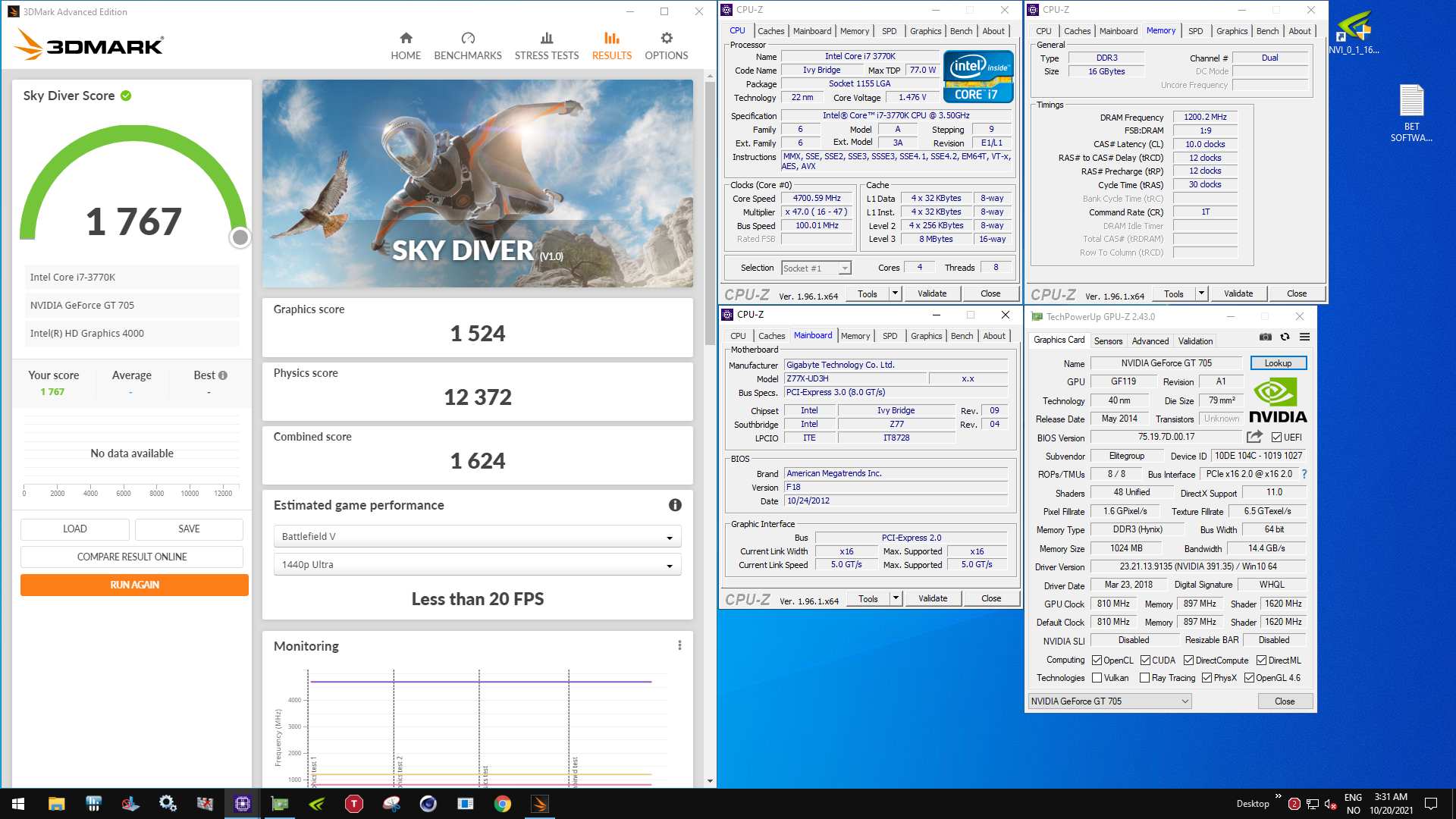Click the Sky Diver gauge end knob

(240, 237)
